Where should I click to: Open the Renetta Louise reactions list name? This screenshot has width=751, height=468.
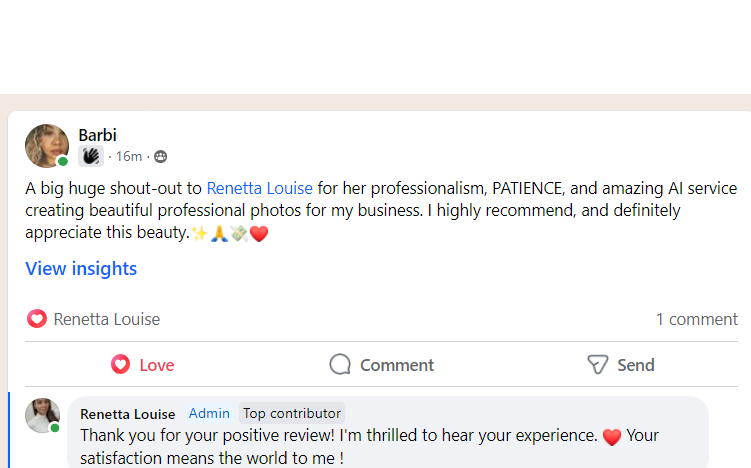pyautogui.click(x=107, y=320)
